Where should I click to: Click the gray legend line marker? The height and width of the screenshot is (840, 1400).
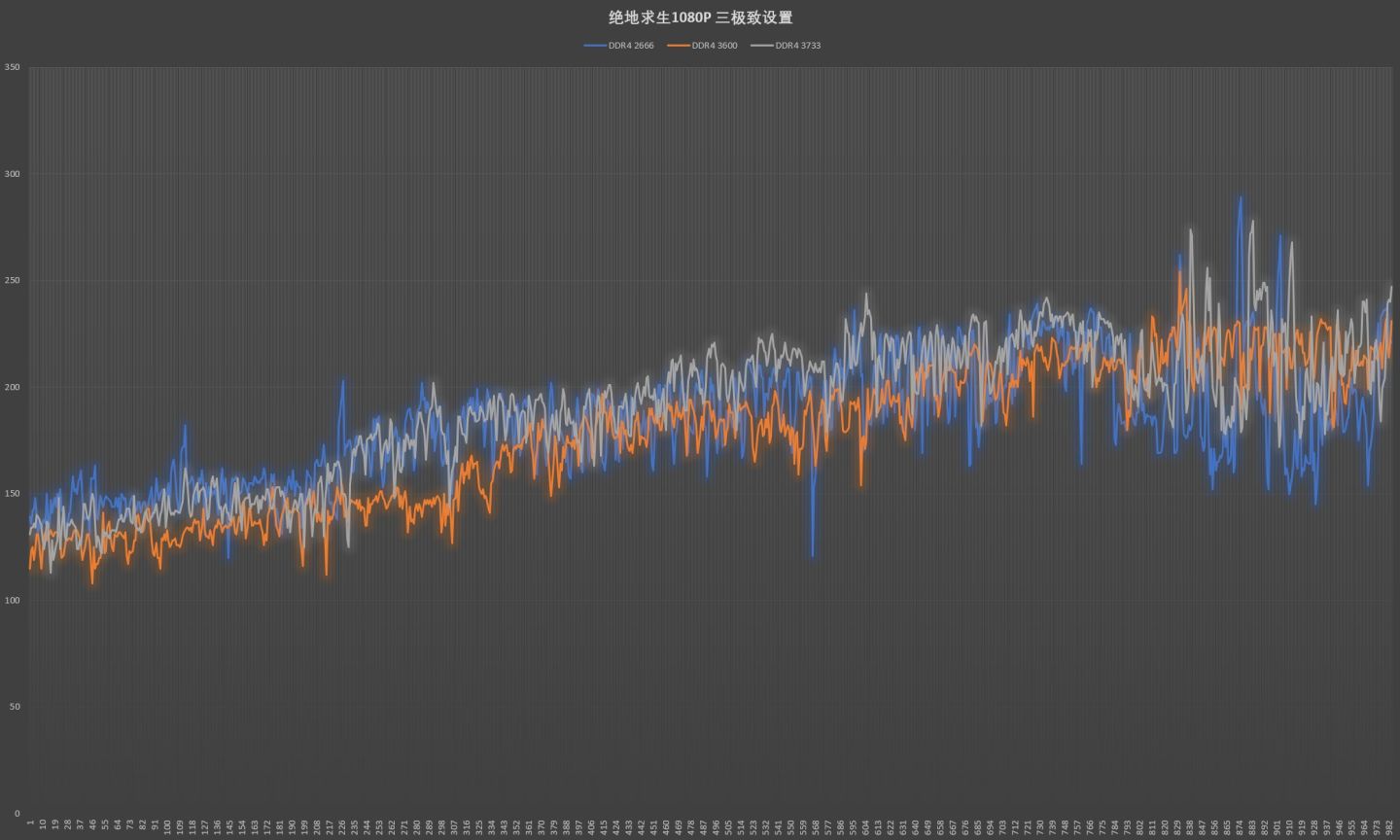pos(762,46)
